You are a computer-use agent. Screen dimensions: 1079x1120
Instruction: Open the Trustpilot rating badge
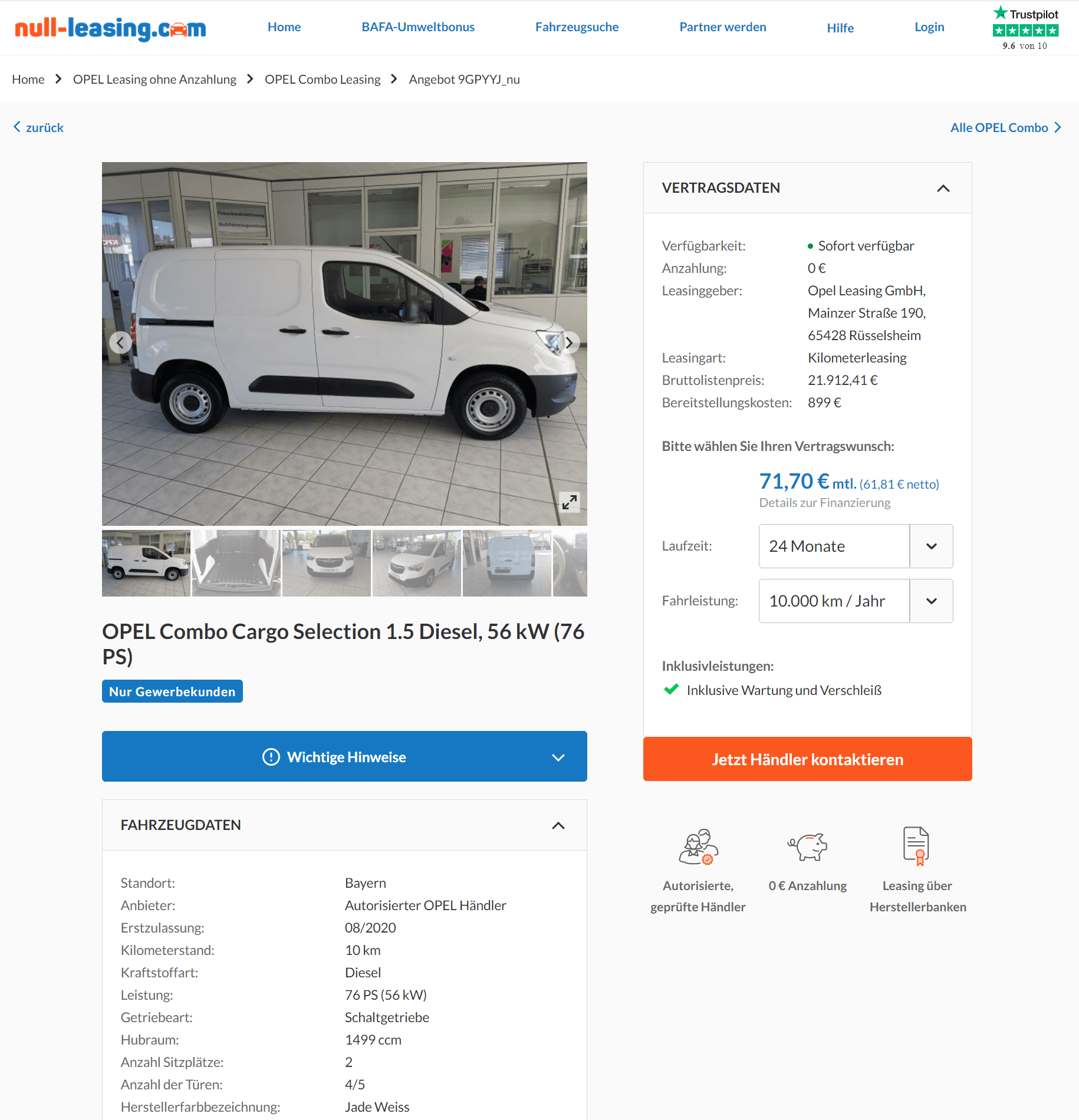click(1025, 28)
